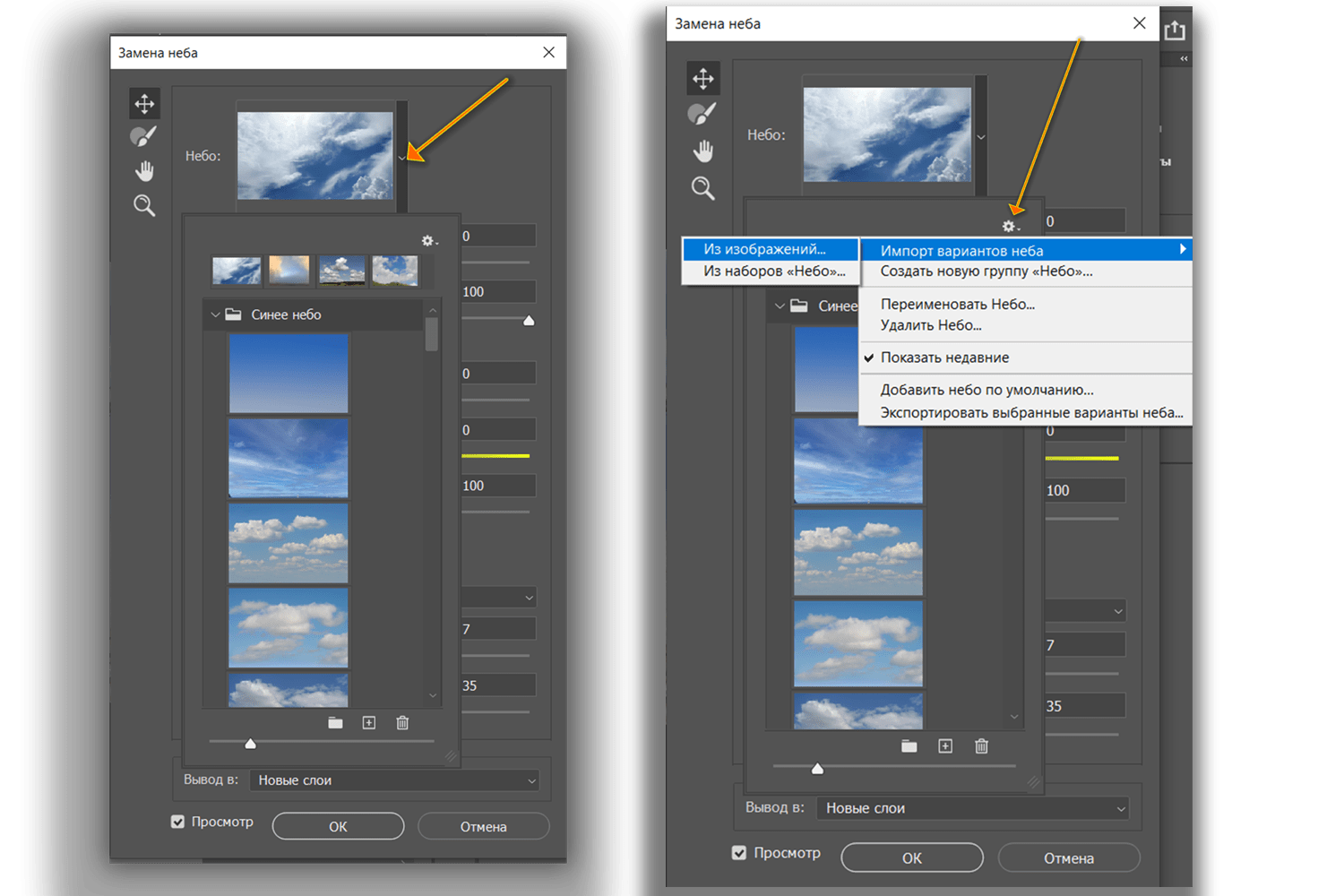Choose Из изображений… from the submenu
The width and height of the screenshot is (1344, 896).
pos(764,249)
